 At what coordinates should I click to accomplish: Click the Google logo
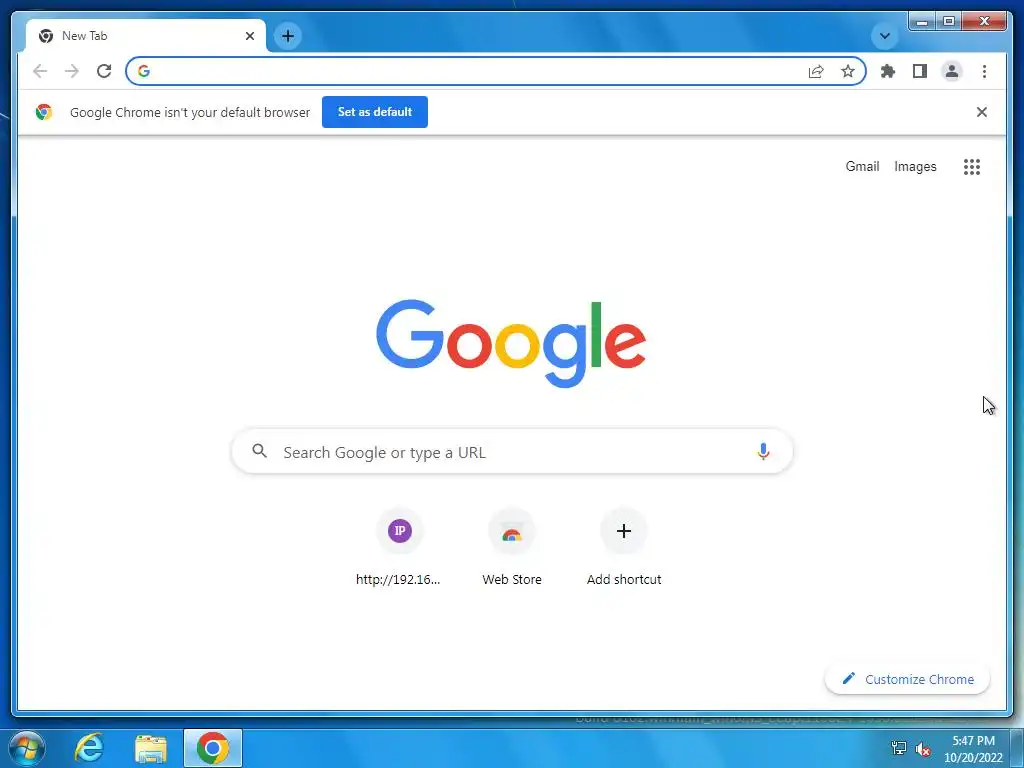click(511, 344)
